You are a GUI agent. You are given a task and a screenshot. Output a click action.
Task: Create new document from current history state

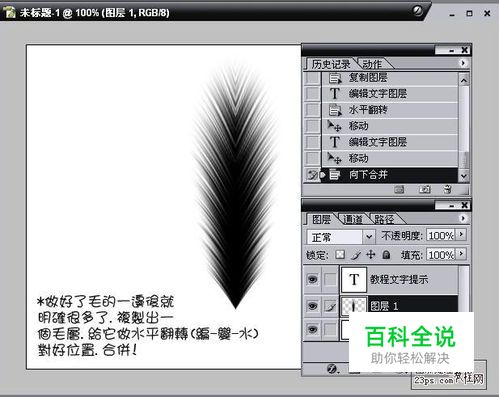click(x=399, y=190)
